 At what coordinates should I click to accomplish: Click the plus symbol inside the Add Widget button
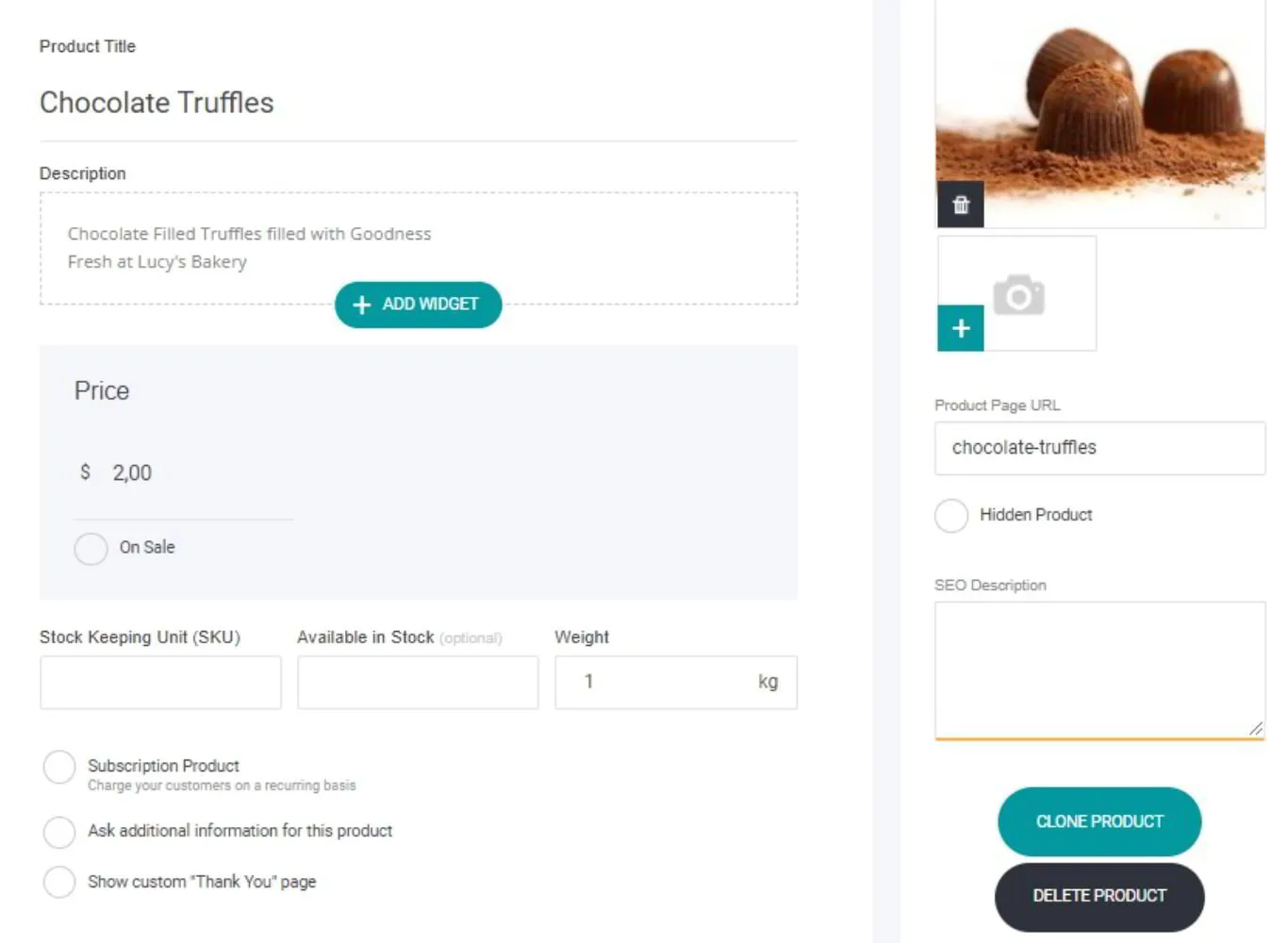[360, 305]
